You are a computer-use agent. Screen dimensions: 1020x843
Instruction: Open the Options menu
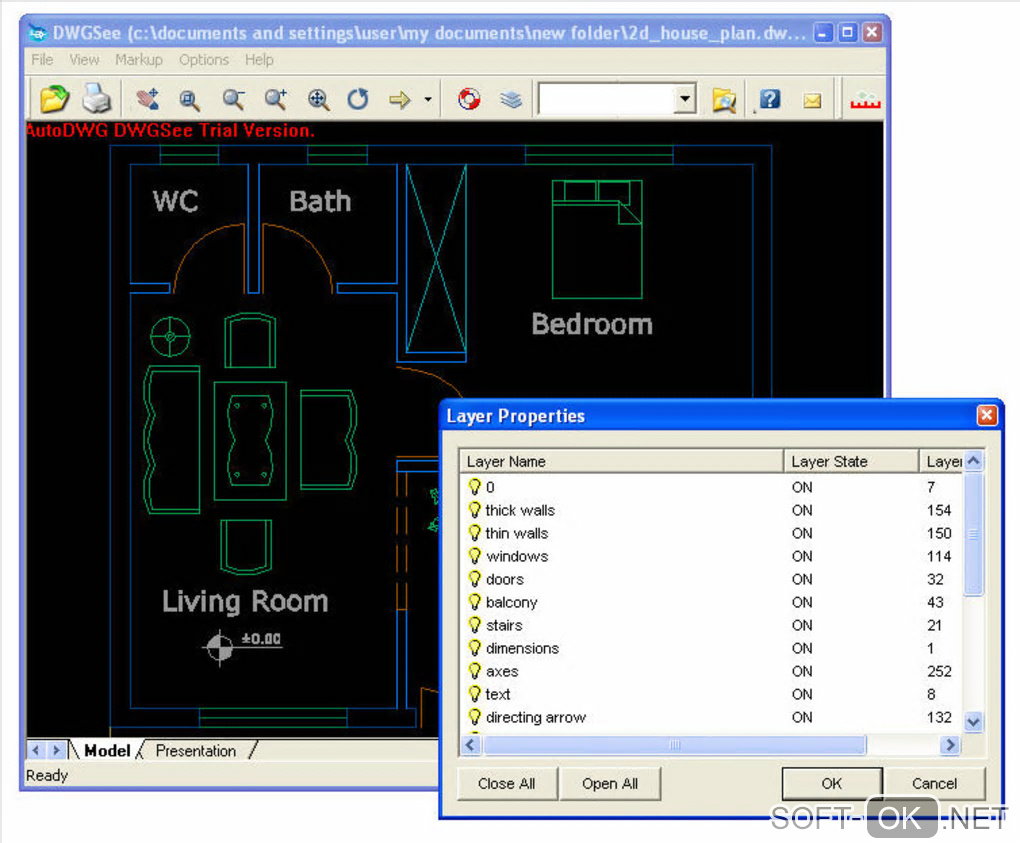204,60
